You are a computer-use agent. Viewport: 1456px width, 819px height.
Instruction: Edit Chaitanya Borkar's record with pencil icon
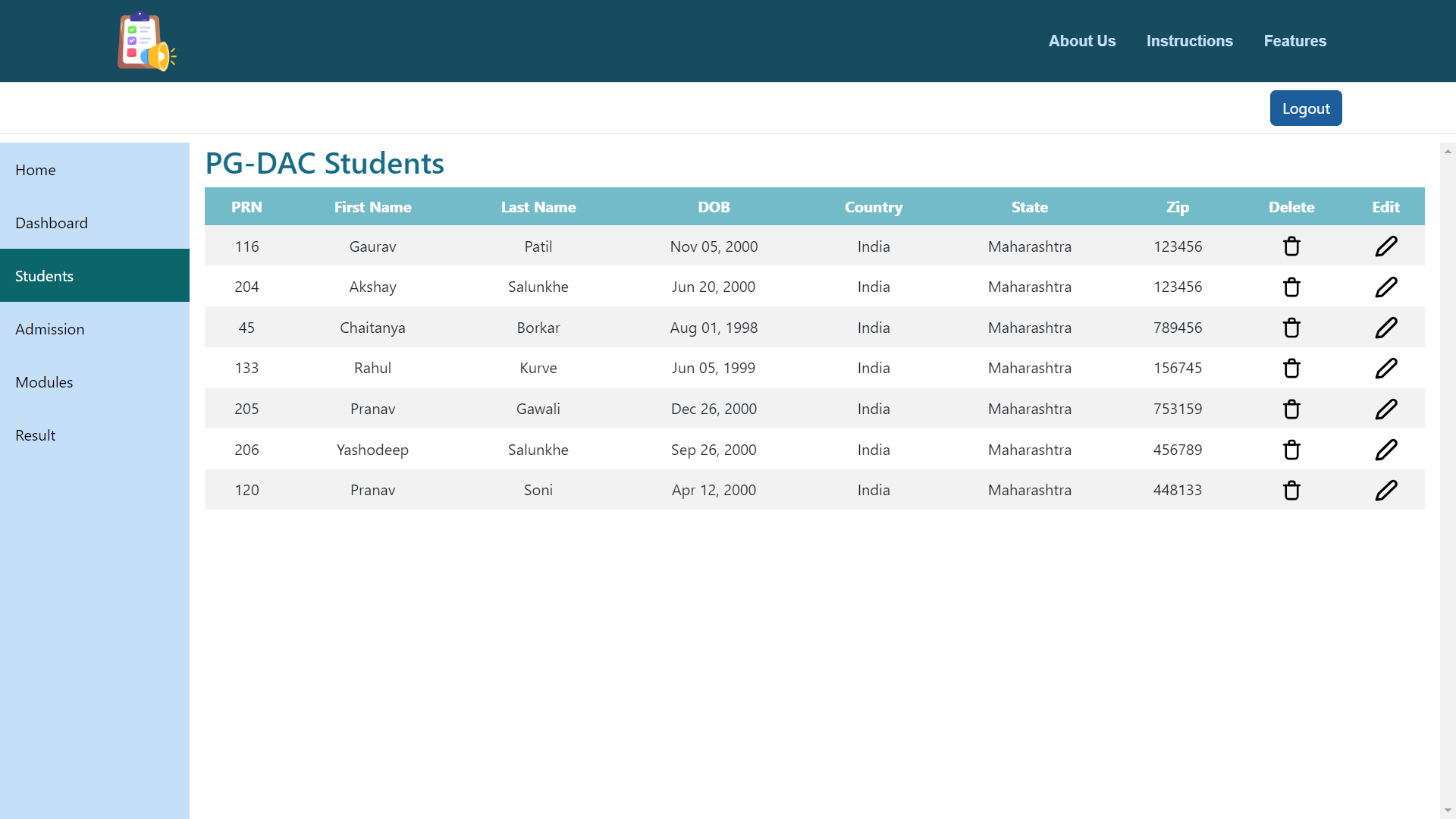click(1385, 328)
